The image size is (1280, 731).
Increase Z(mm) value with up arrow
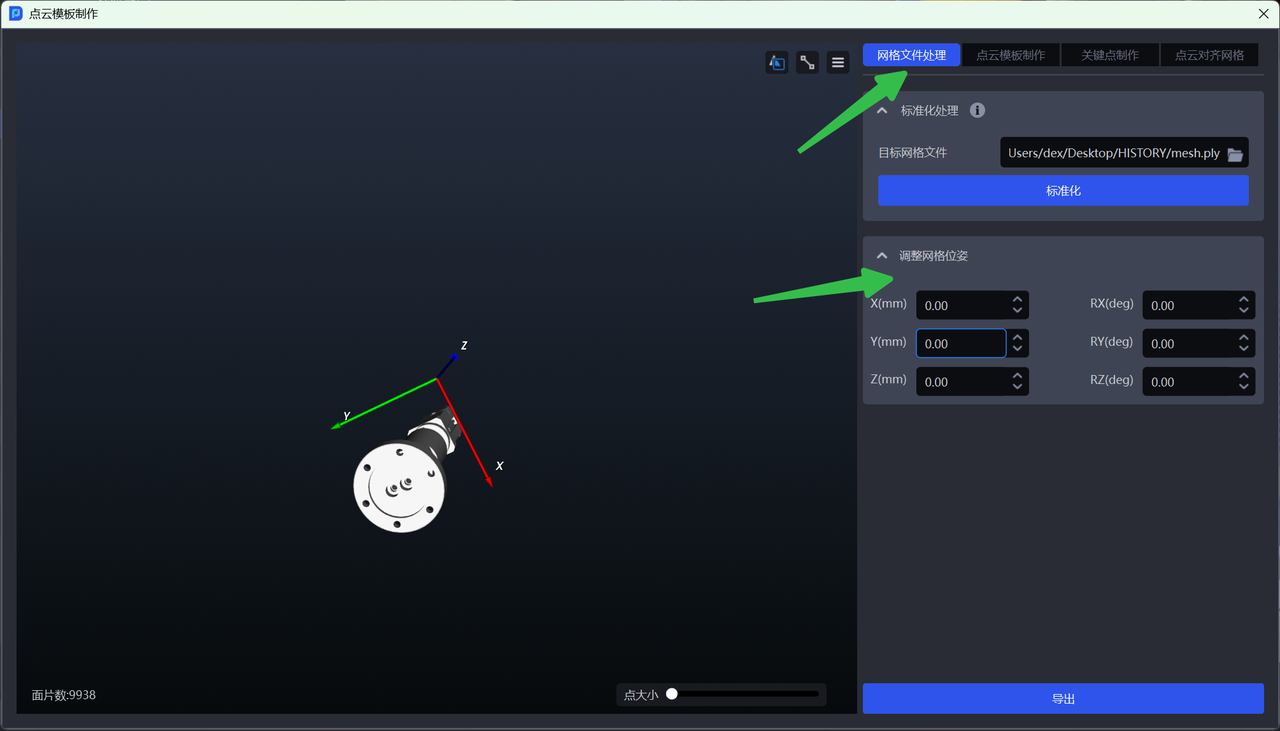click(x=1017, y=375)
